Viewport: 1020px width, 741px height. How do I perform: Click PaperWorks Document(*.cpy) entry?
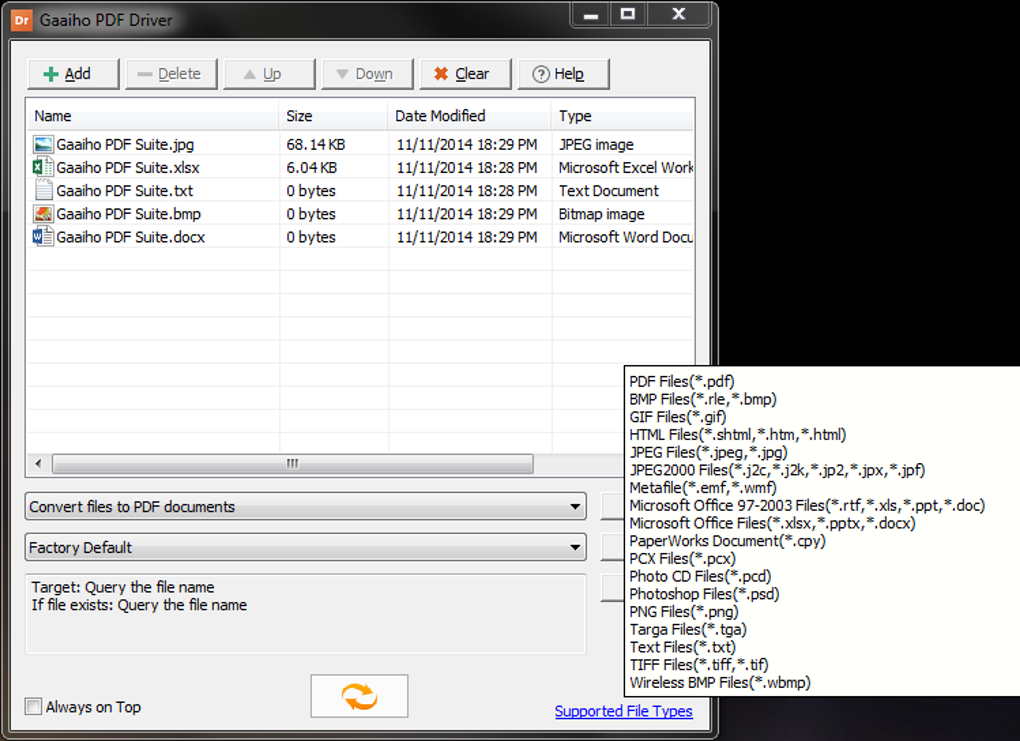point(727,541)
